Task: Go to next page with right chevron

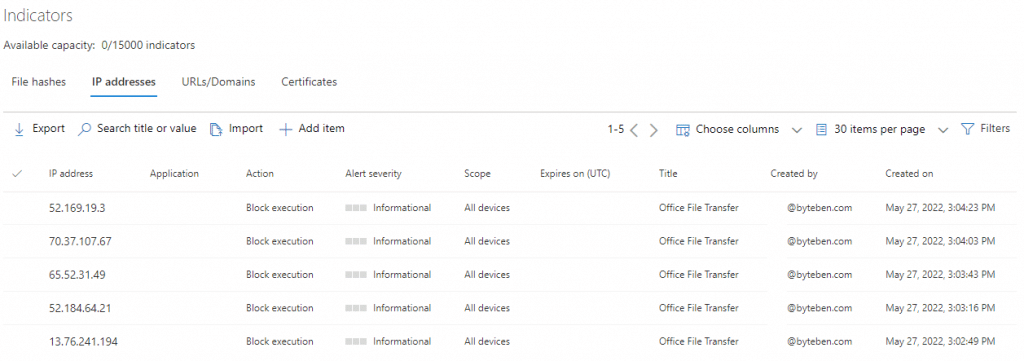Action: (653, 130)
